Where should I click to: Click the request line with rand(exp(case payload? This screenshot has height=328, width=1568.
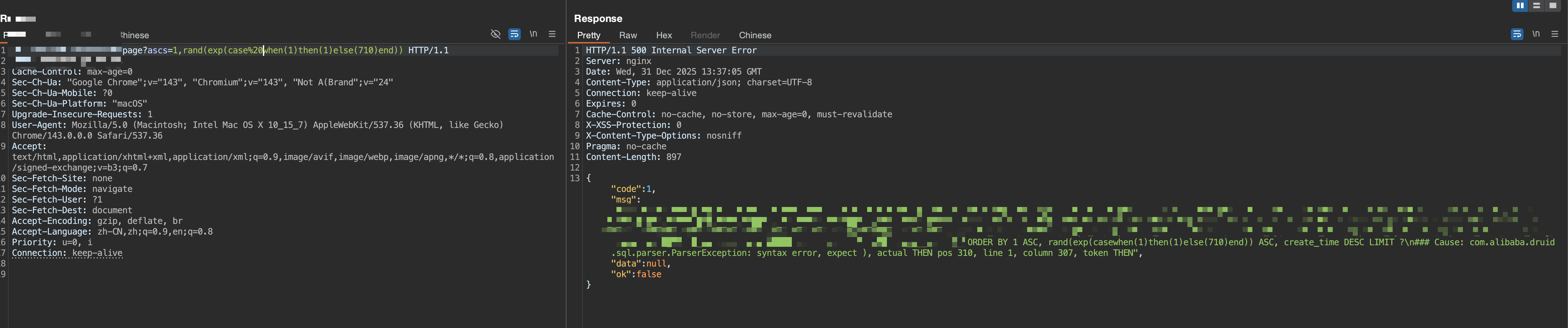pos(292,50)
